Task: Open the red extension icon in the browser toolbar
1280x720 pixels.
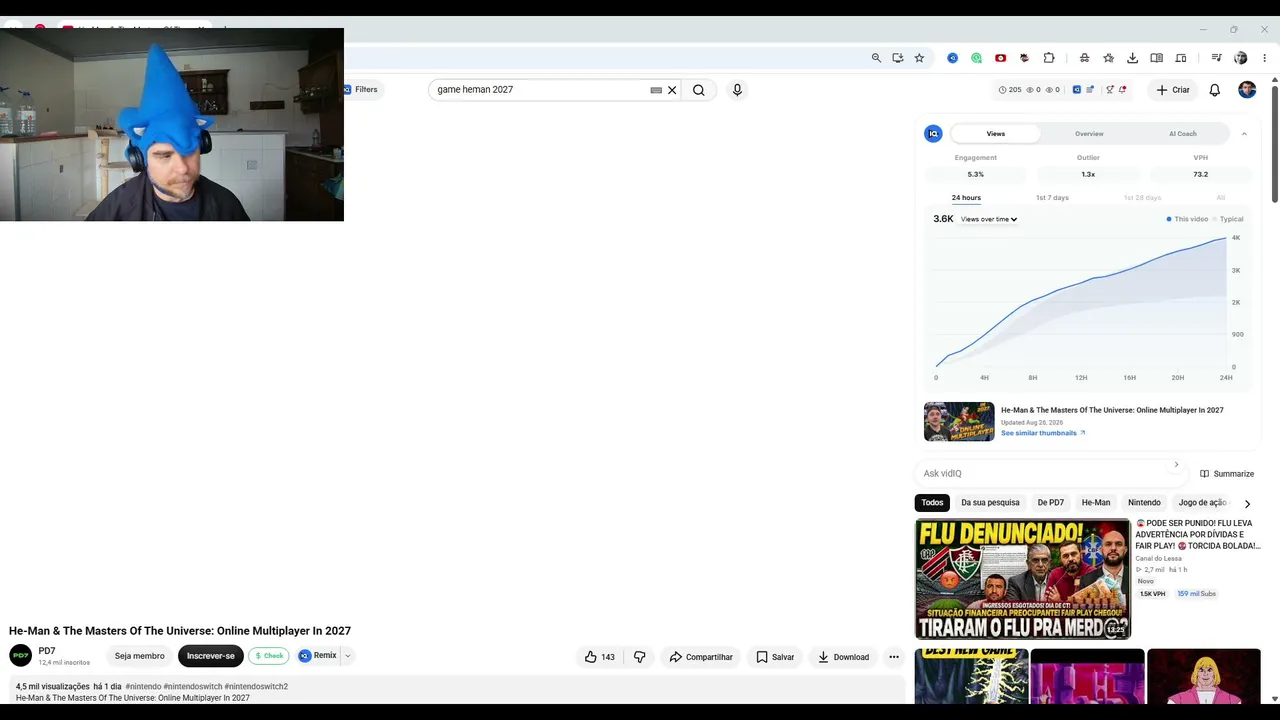Action: coord(1000,58)
